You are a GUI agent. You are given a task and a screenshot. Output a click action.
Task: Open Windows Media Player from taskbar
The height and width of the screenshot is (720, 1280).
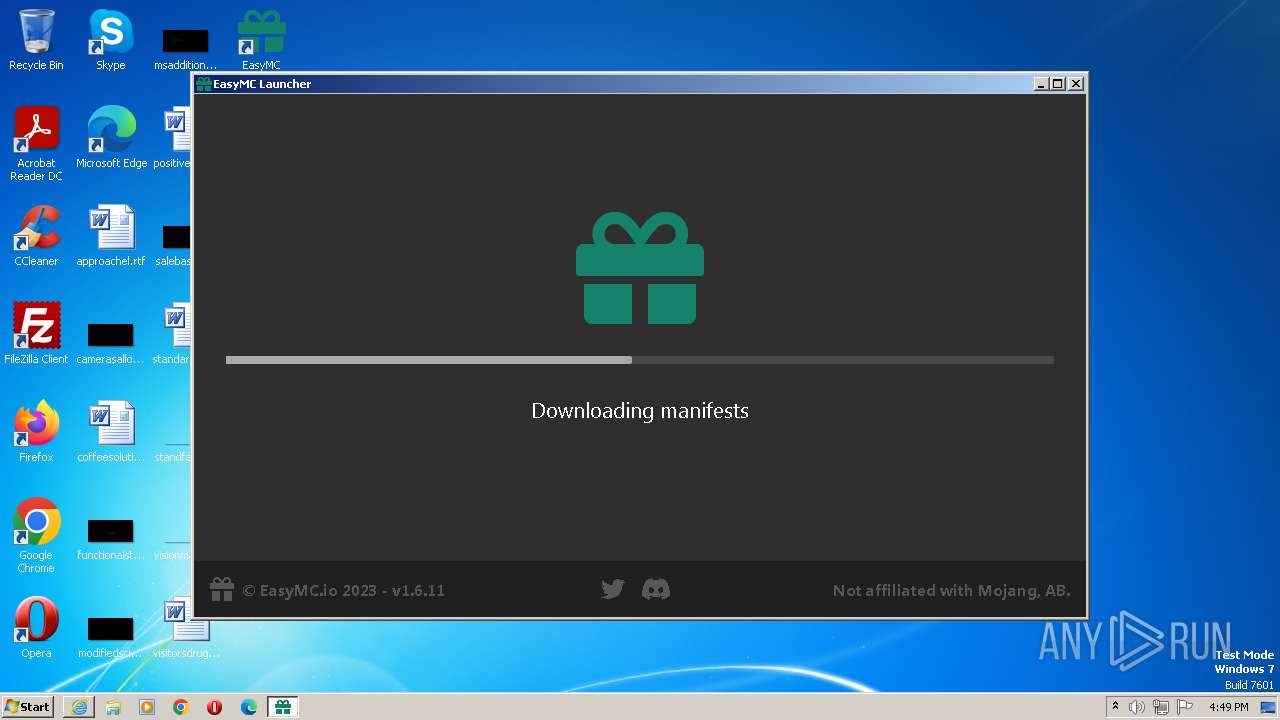pyautogui.click(x=147, y=707)
